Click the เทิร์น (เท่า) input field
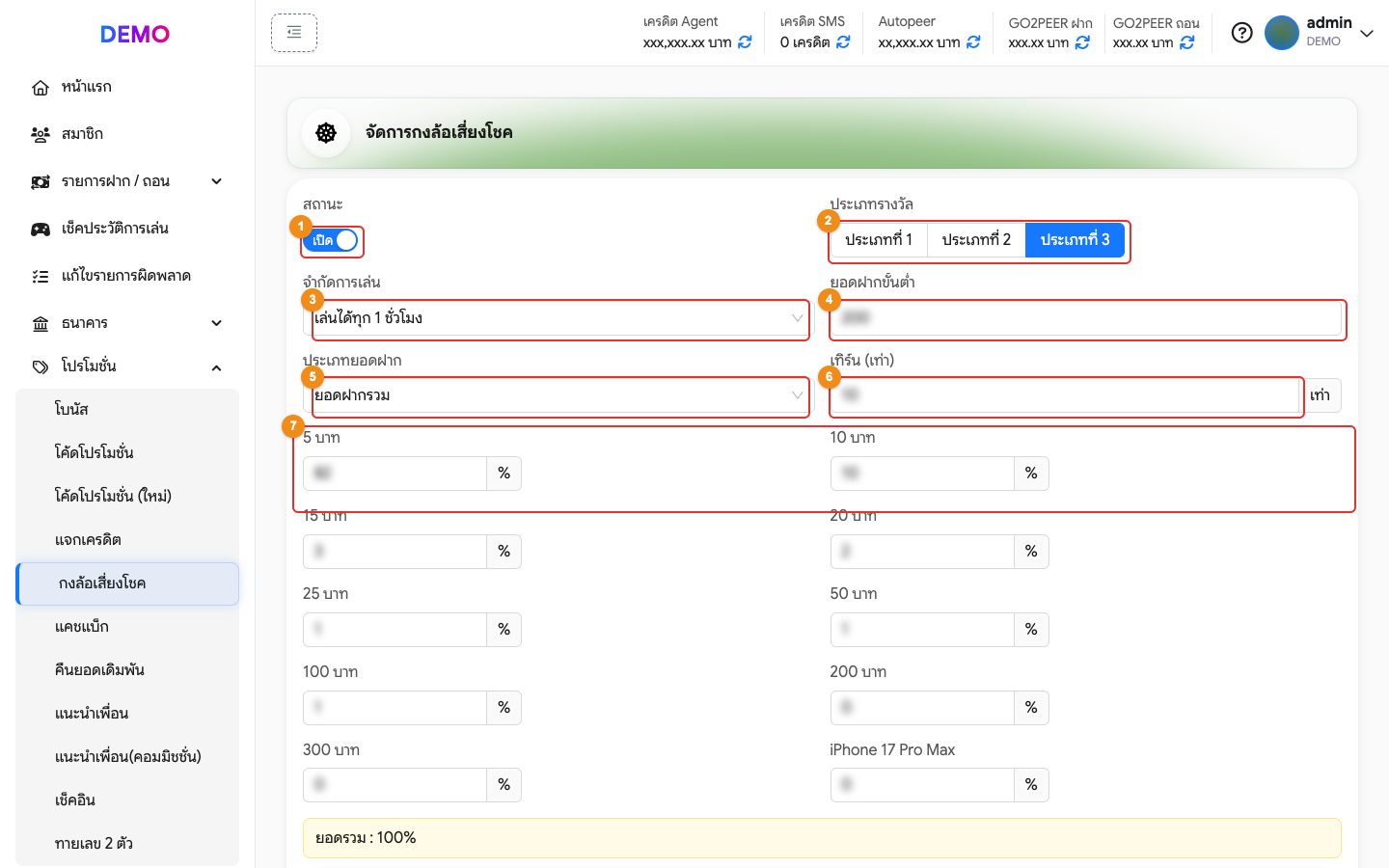Image resolution: width=1389 pixels, height=868 pixels. point(1065,395)
